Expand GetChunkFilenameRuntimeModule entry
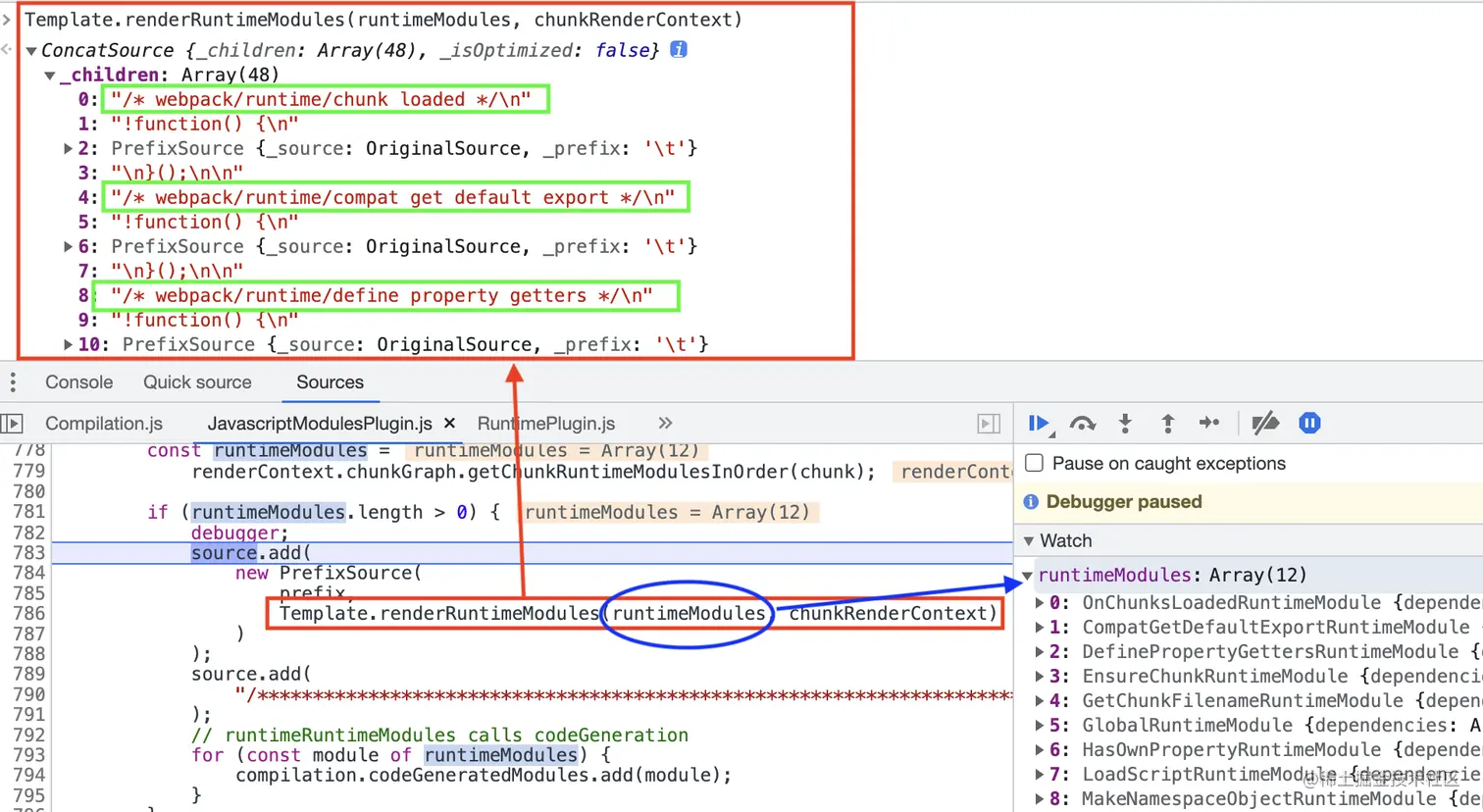The image size is (1483, 812). pyautogui.click(x=1040, y=701)
